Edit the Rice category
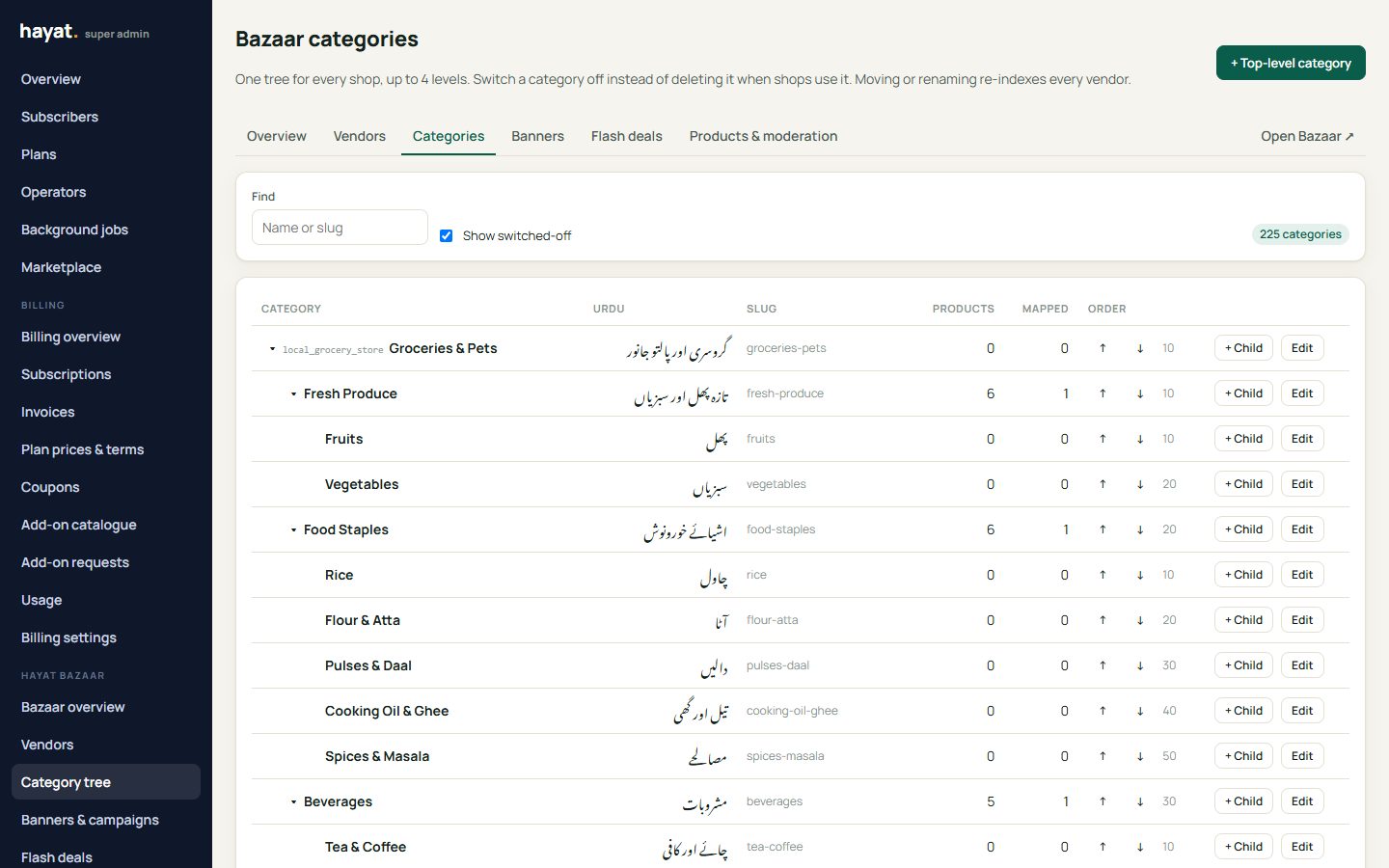Image resolution: width=1389 pixels, height=868 pixels. tap(1302, 575)
